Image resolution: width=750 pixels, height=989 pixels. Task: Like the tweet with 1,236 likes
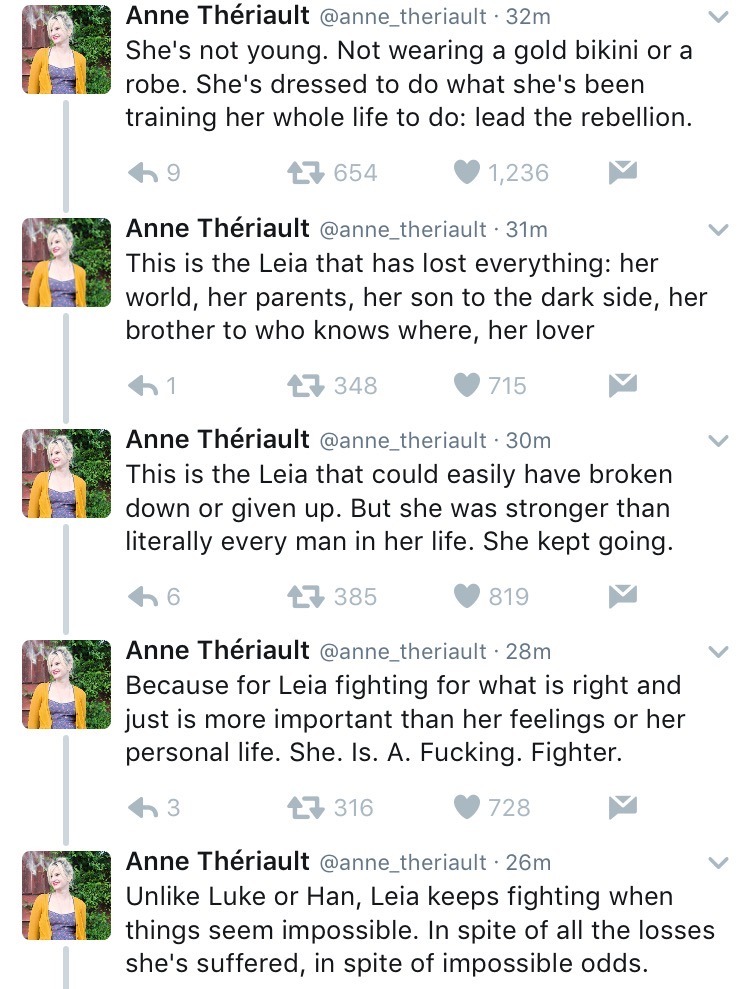467,173
